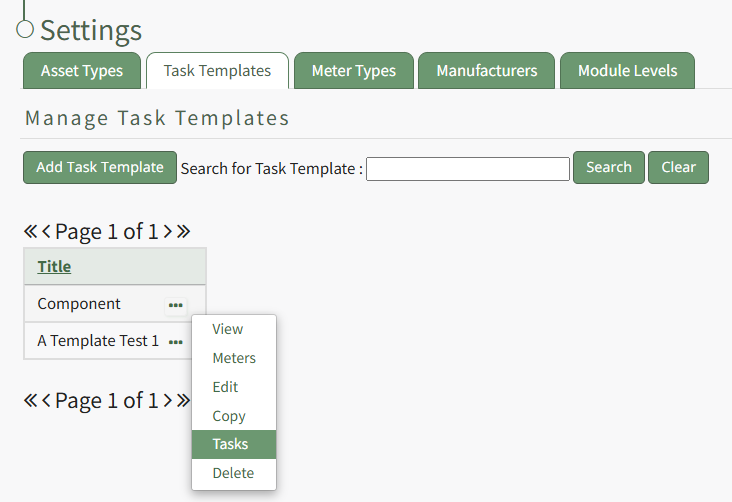Click the ellipsis beside A Template Test 1
This screenshot has height=502, width=732.
click(x=176, y=342)
